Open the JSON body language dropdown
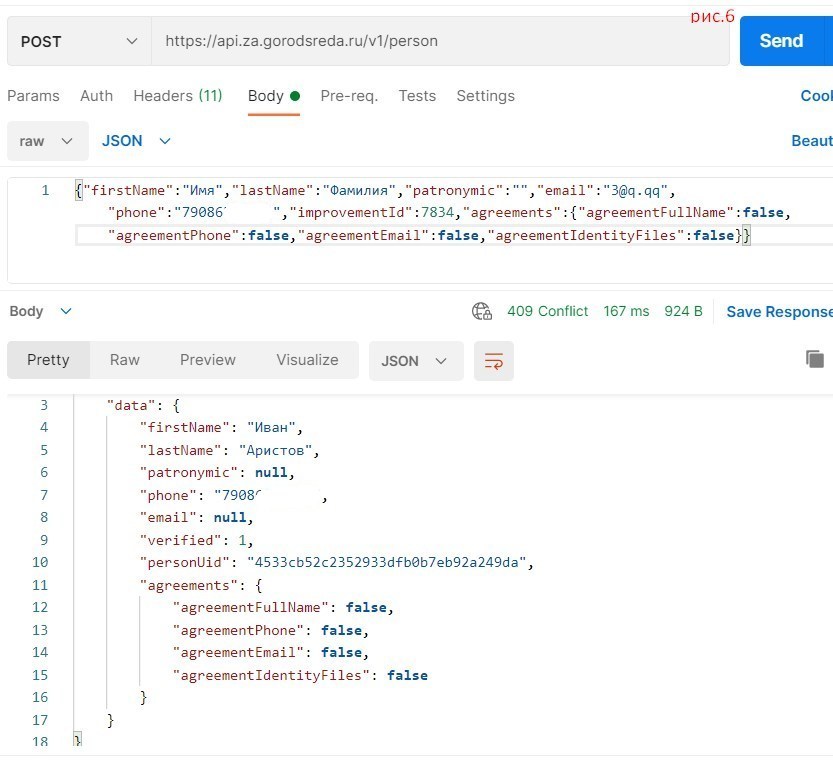Image resolution: width=833 pixels, height=763 pixels. tap(136, 141)
